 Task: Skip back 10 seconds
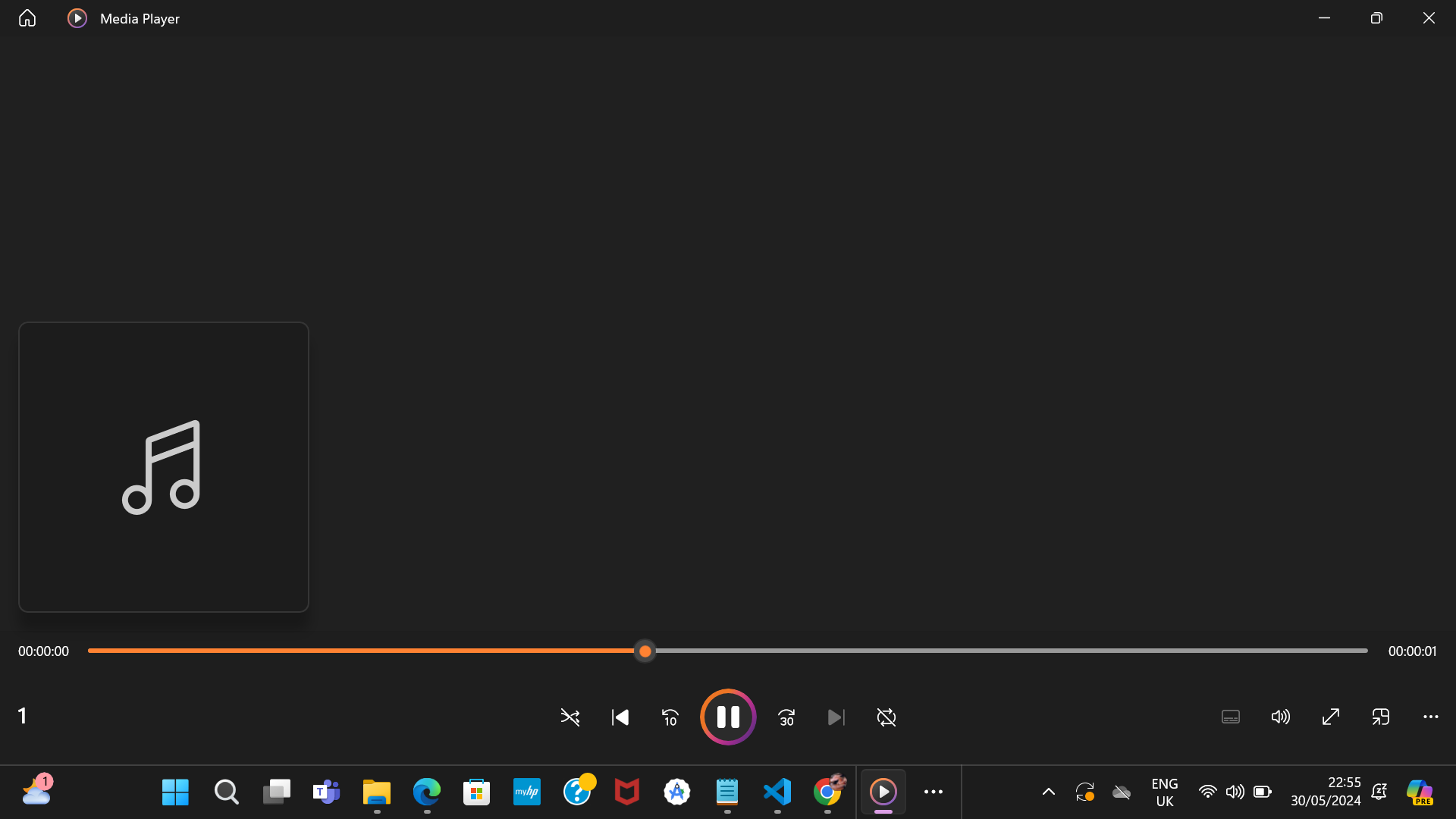670,717
